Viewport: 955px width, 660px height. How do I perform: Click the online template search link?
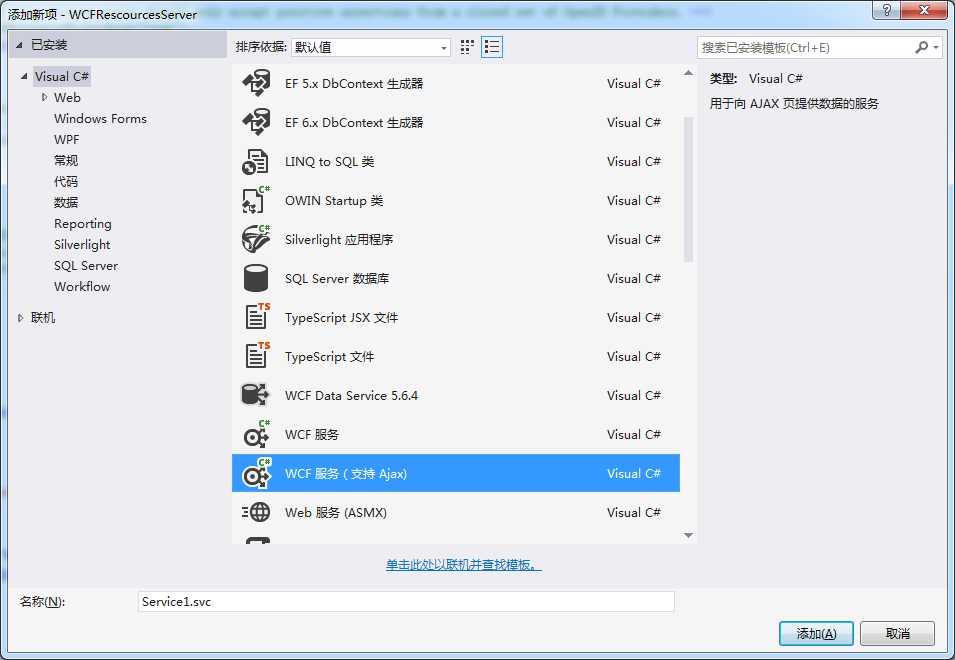pyautogui.click(x=463, y=565)
